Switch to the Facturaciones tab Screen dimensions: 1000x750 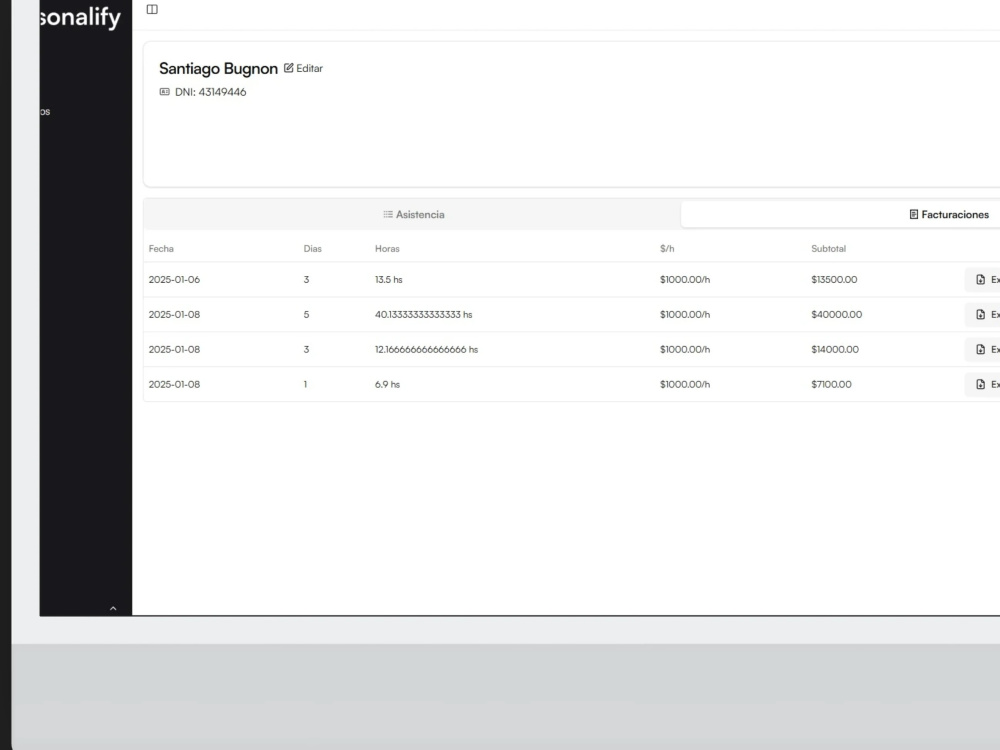[841, 214]
